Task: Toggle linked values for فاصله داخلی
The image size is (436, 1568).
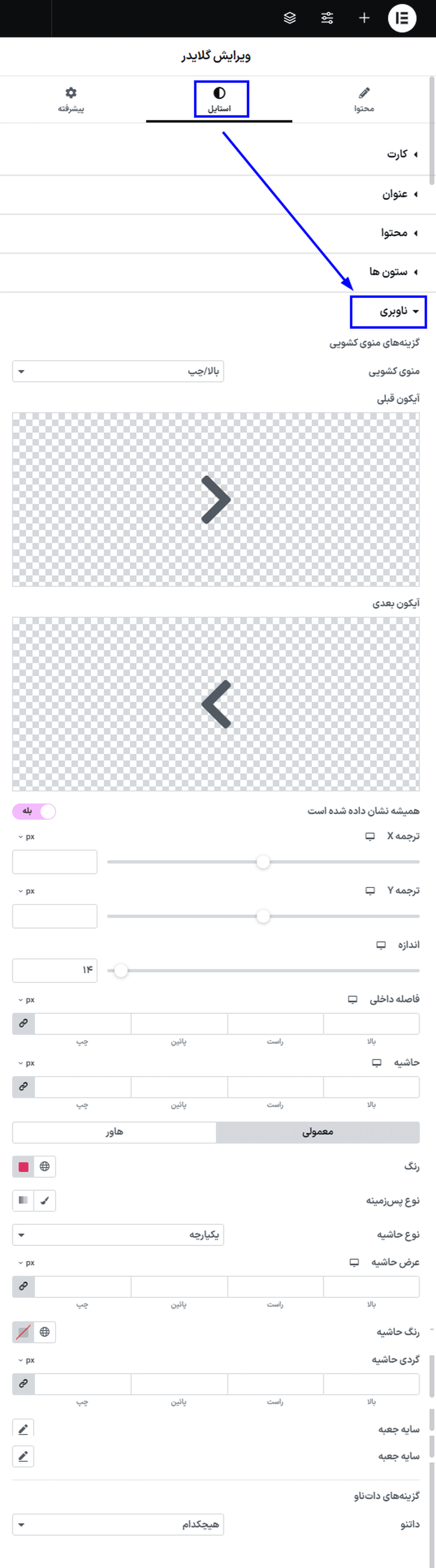Action: 23,1023
